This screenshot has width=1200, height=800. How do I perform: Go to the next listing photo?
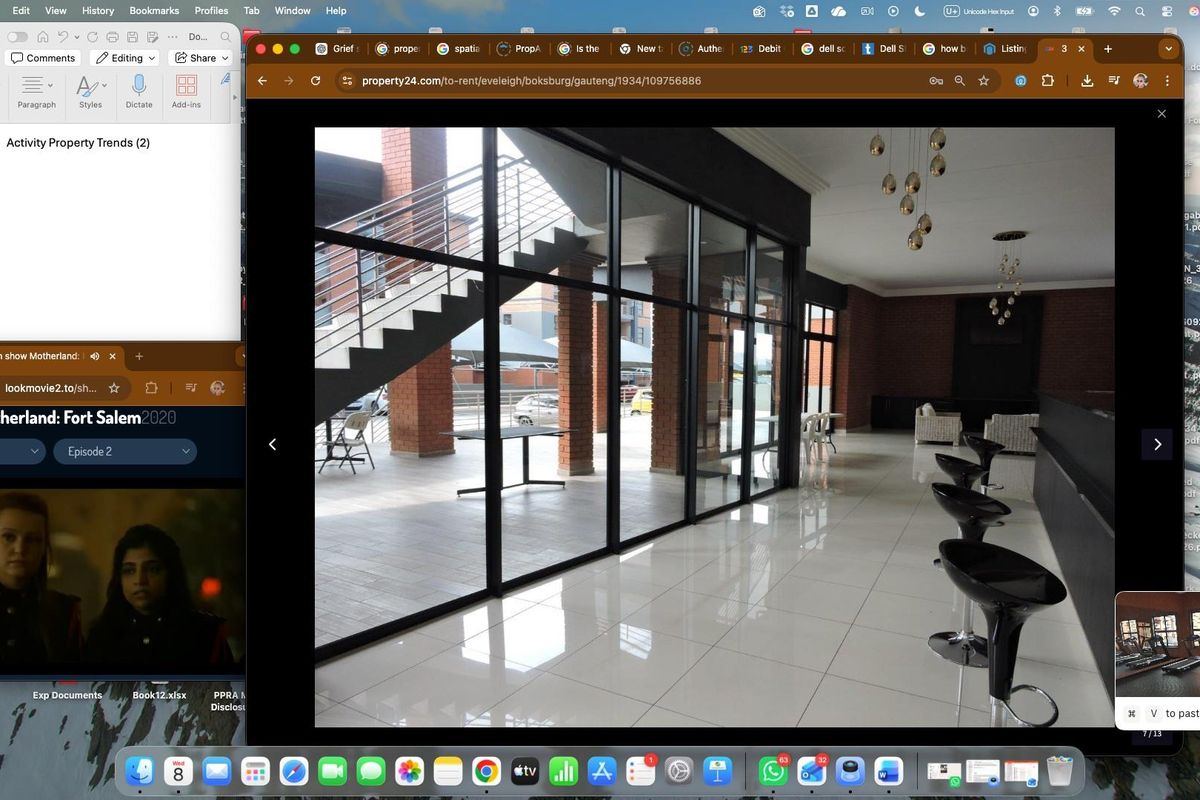[x=1157, y=444]
